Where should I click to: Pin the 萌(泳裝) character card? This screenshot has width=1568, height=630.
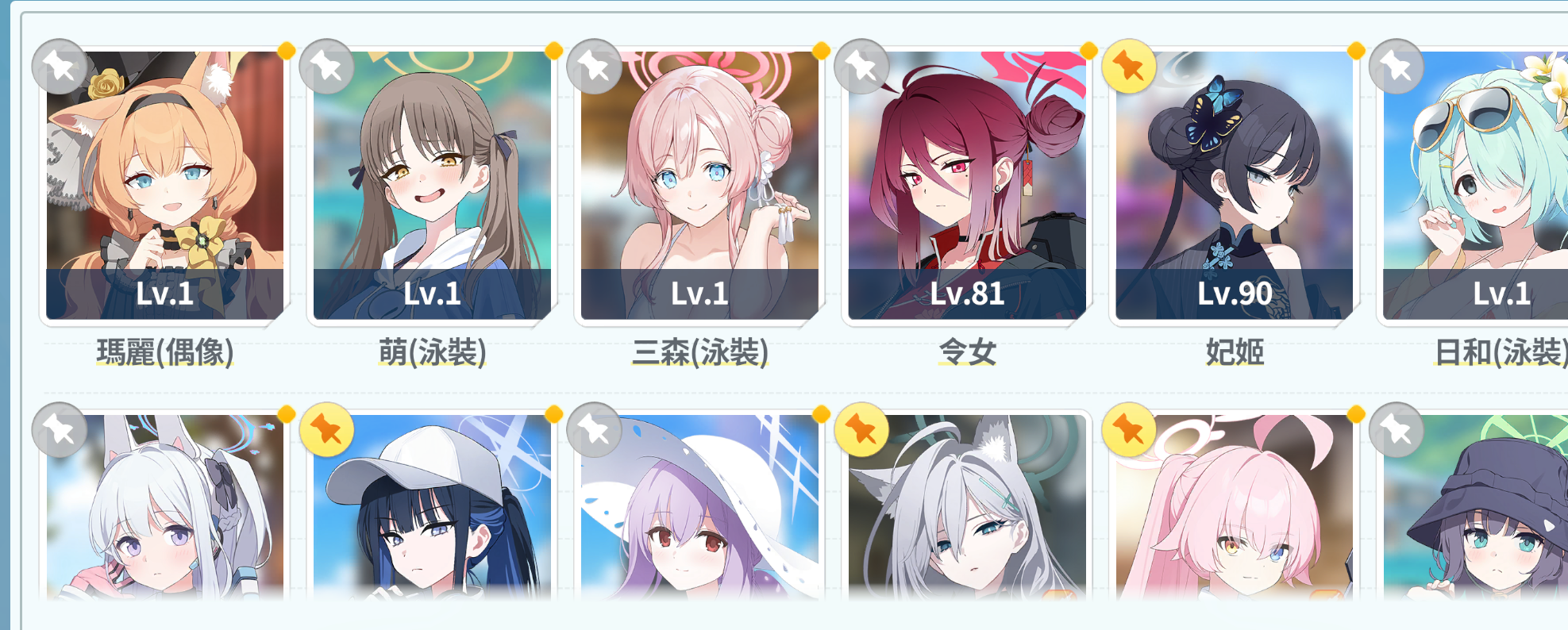(327, 67)
